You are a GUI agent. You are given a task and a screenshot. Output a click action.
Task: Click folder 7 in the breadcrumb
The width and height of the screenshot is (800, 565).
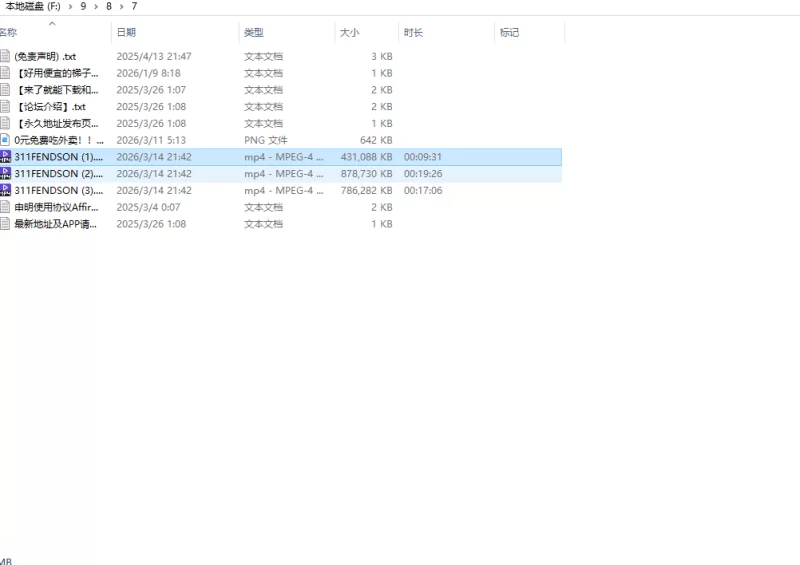pyautogui.click(x=134, y=7)
